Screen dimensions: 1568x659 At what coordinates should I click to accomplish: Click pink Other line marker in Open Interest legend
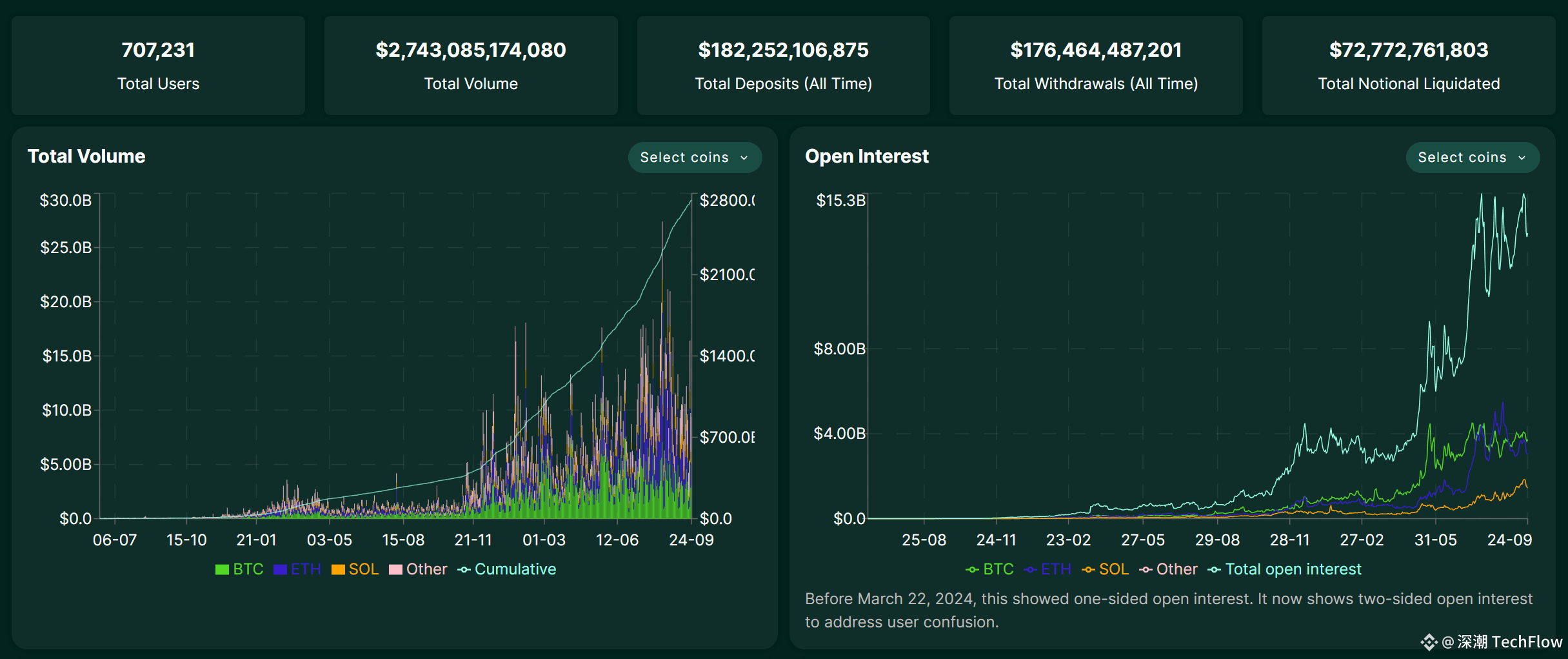pyautogui.click(x=1146, y=569)
